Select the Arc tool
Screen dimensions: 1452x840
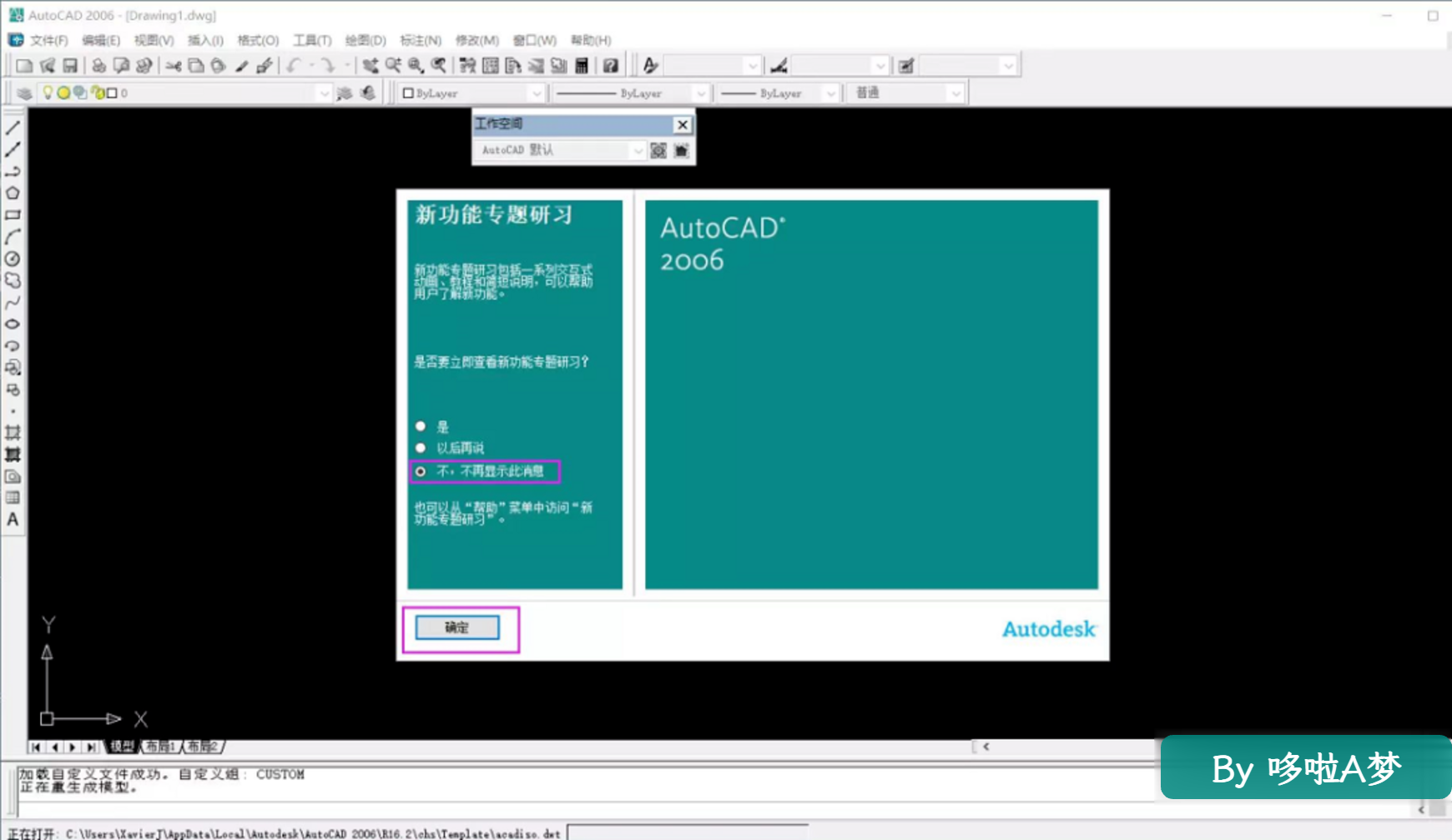click(x=13, y=237)
